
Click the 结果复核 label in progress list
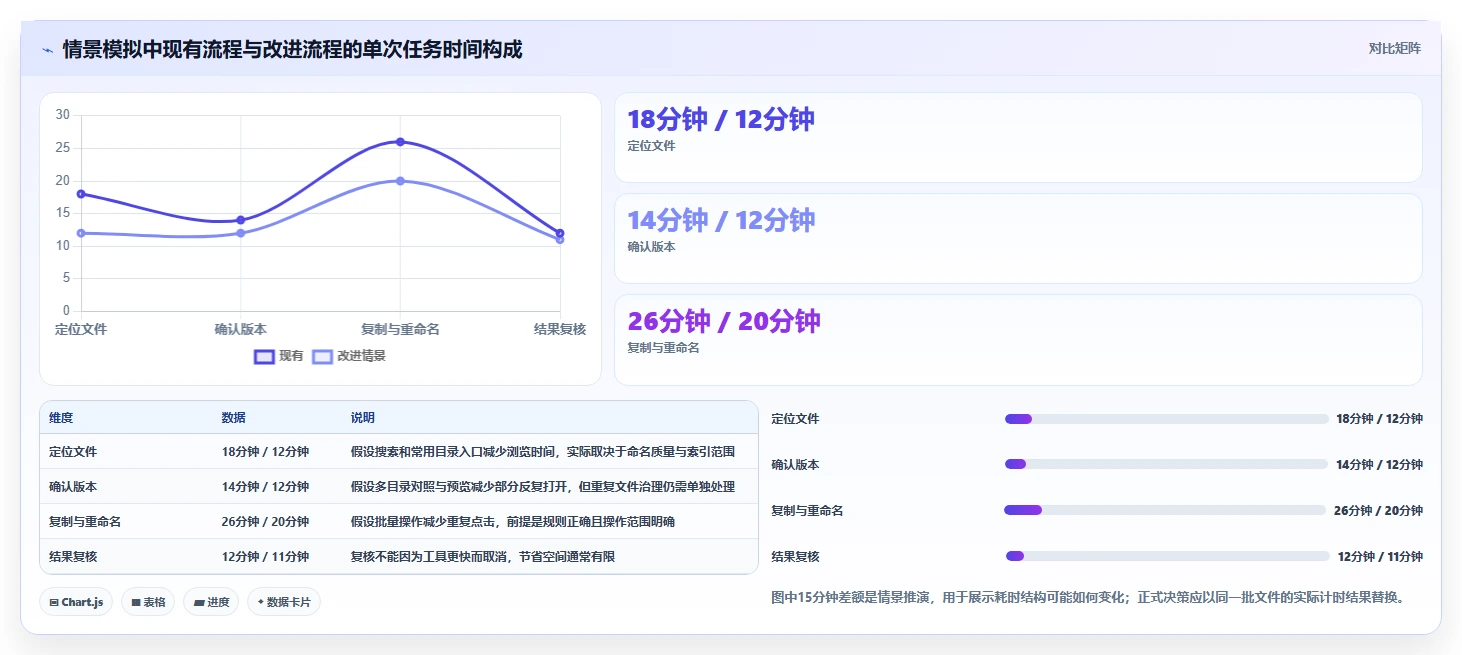tap(795, 557)
